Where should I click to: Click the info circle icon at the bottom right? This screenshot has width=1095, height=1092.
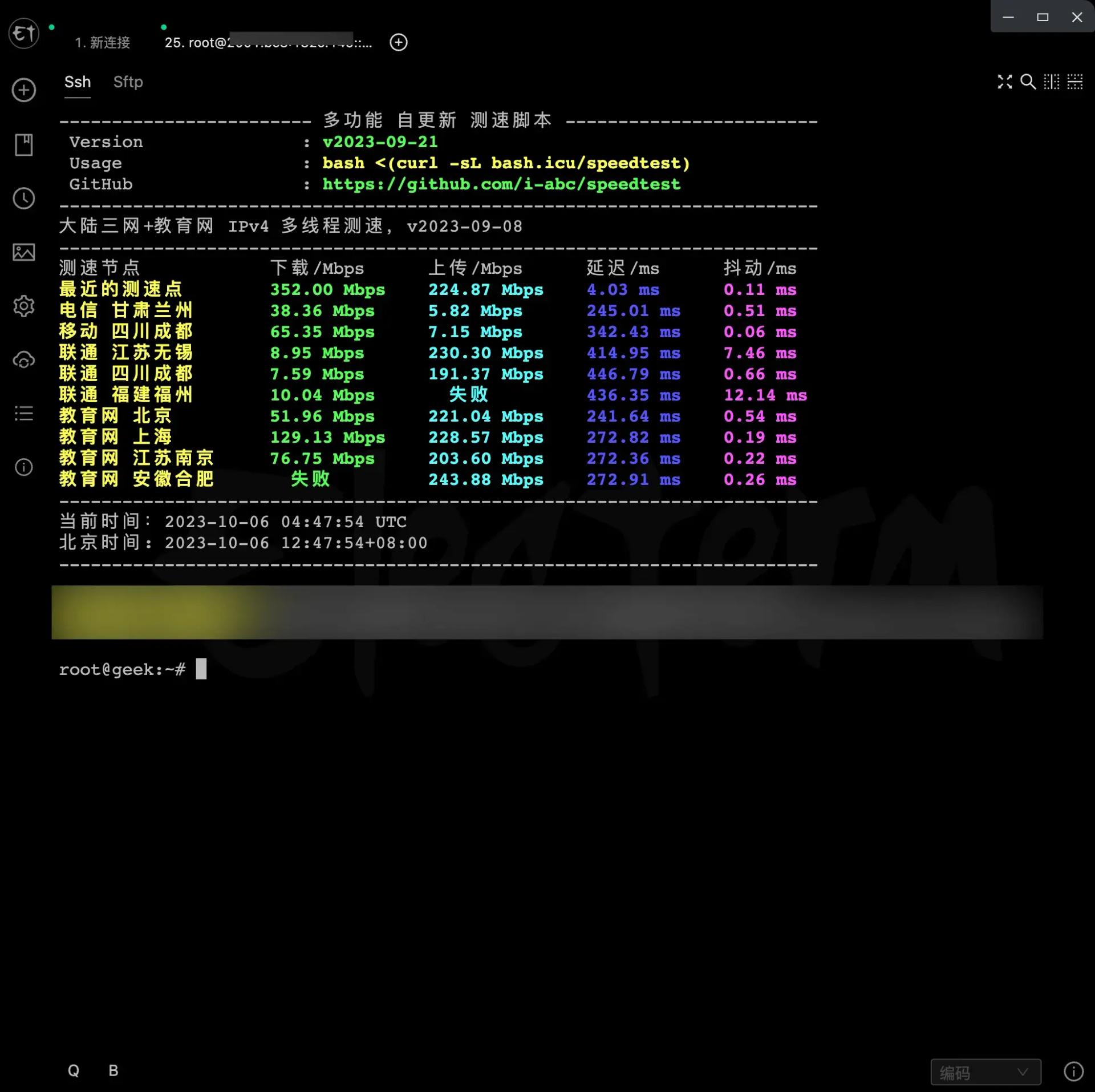coord(1073,1071)
